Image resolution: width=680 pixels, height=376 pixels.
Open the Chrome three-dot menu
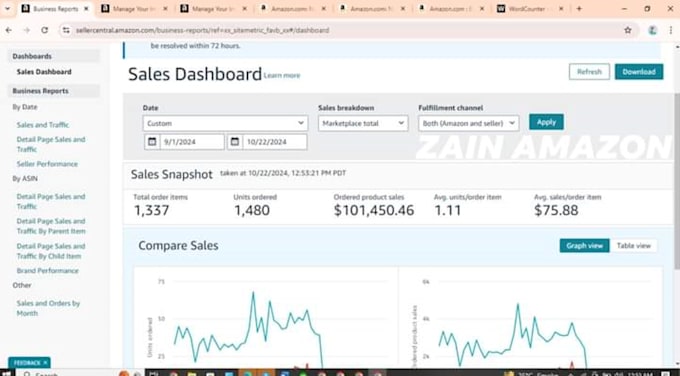pos(671,30)
